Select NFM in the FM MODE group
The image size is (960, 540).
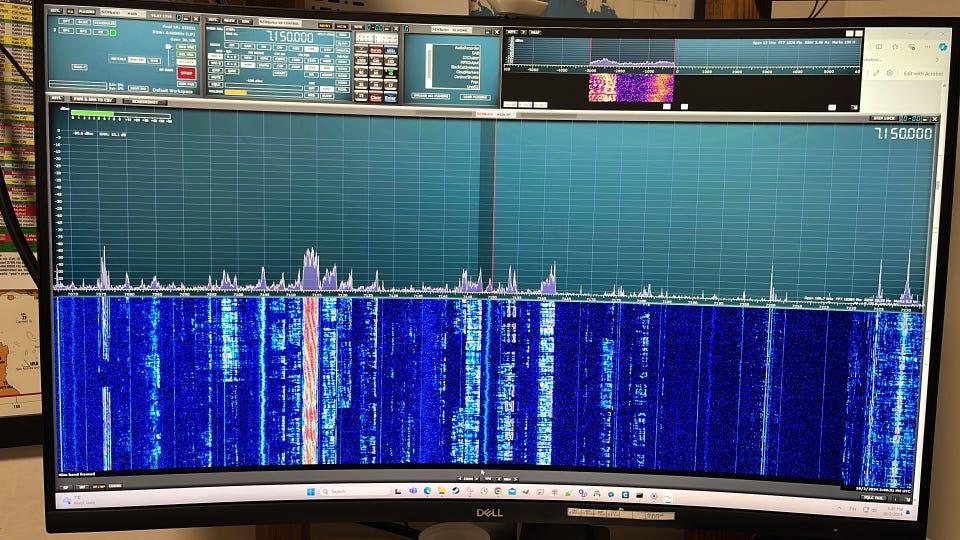[248, 58]
